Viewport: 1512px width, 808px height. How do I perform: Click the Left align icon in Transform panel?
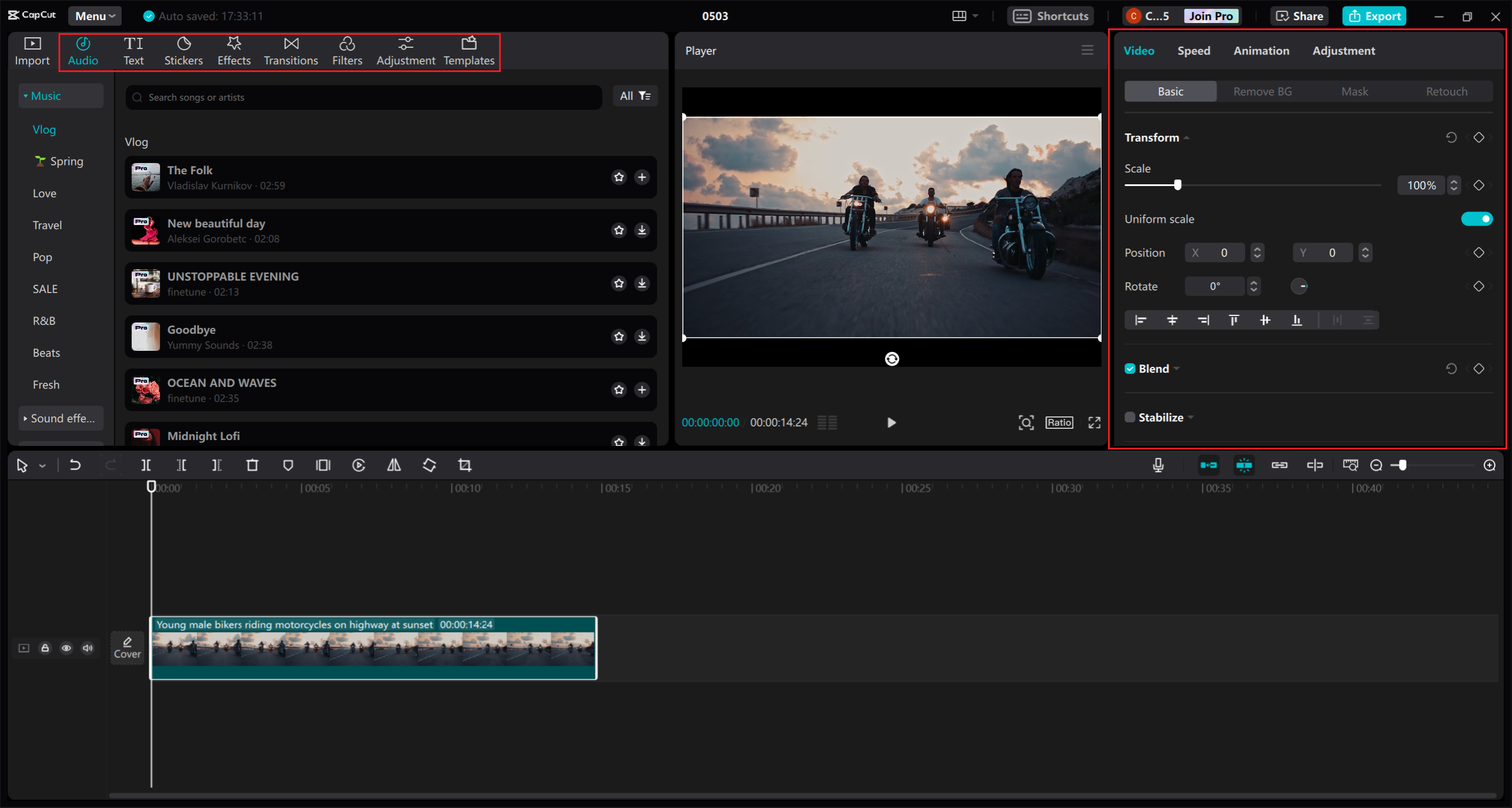[1140, 320]
